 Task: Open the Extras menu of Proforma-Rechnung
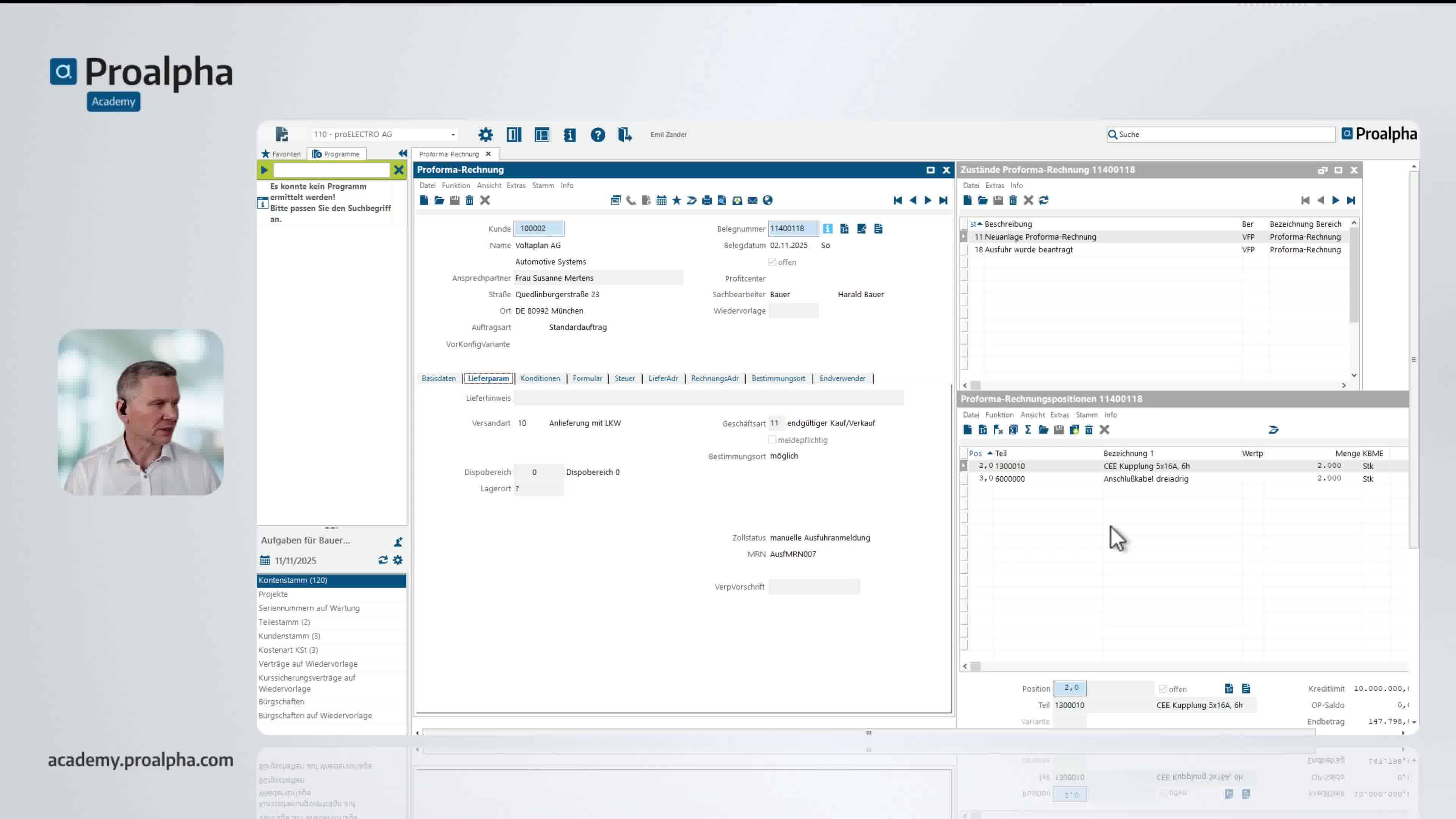(516, 185)
